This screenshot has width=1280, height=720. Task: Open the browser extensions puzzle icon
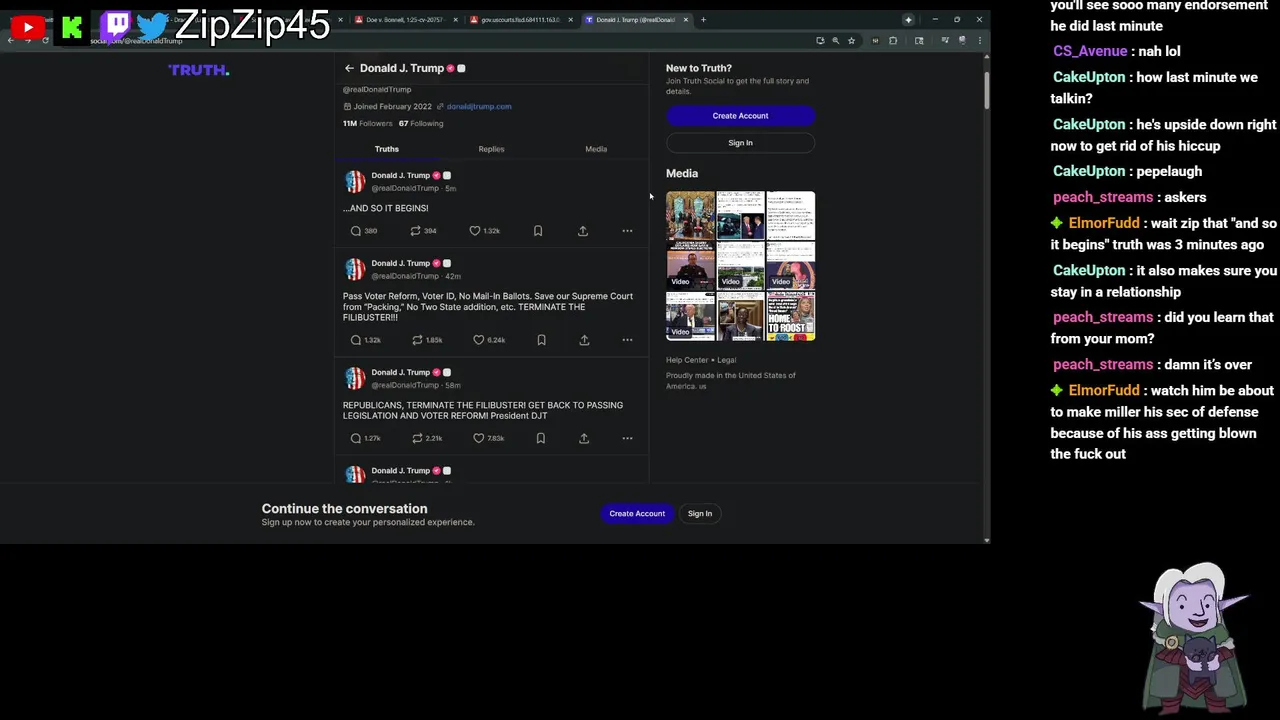[893, 40]
